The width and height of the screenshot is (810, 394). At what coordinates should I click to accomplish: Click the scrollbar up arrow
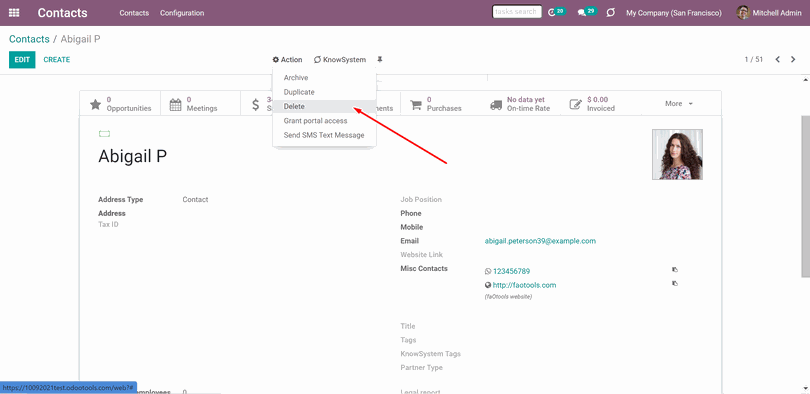pyautogui.click(x=805, y=80)
